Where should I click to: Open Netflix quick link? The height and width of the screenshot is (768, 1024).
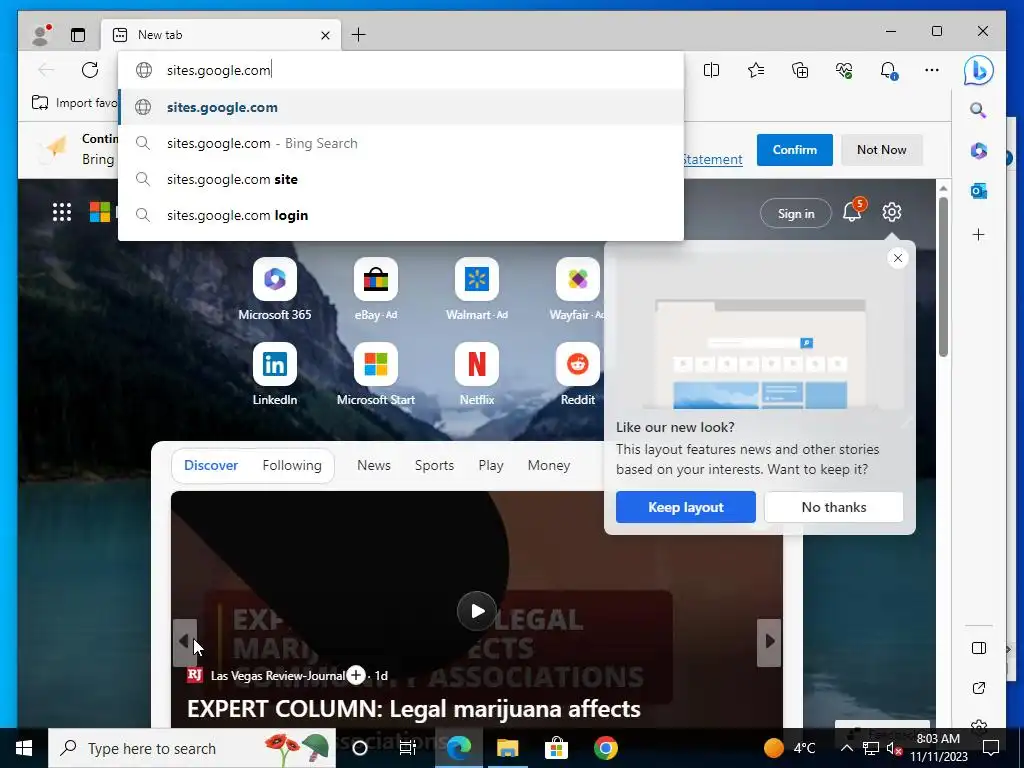click(x=477, y=374)
